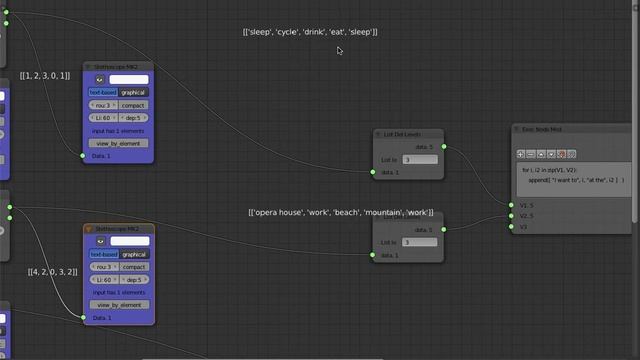Toggle compact option on the lower Stethoscope node
Image resolution: width=640 pixels, height=360 pixels.
pyautogui.click(x=134, y=267)
